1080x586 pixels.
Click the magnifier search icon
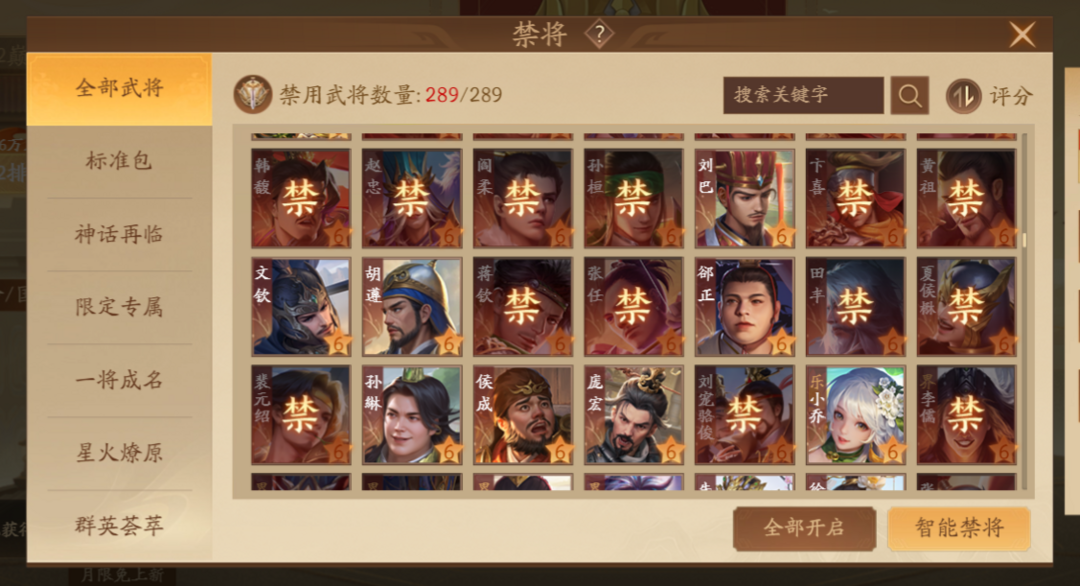point(909,95)
